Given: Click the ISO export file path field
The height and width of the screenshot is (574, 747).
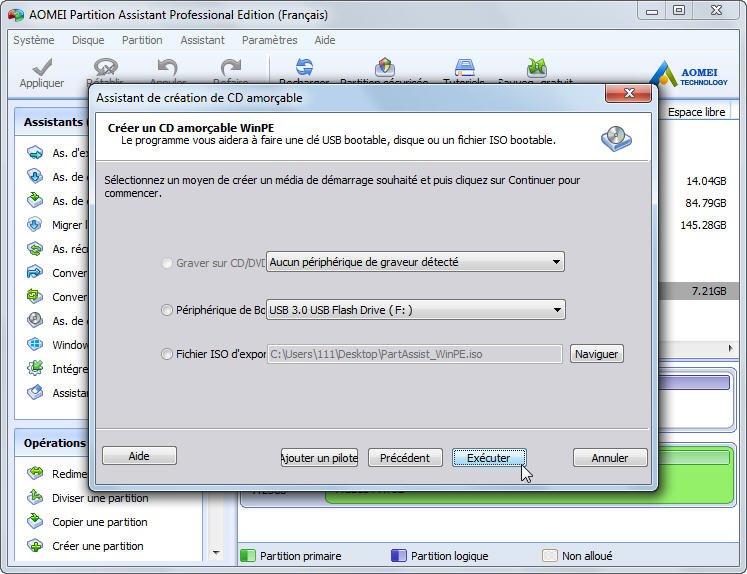Looking at the screenshot, I should tap(415, 354).
